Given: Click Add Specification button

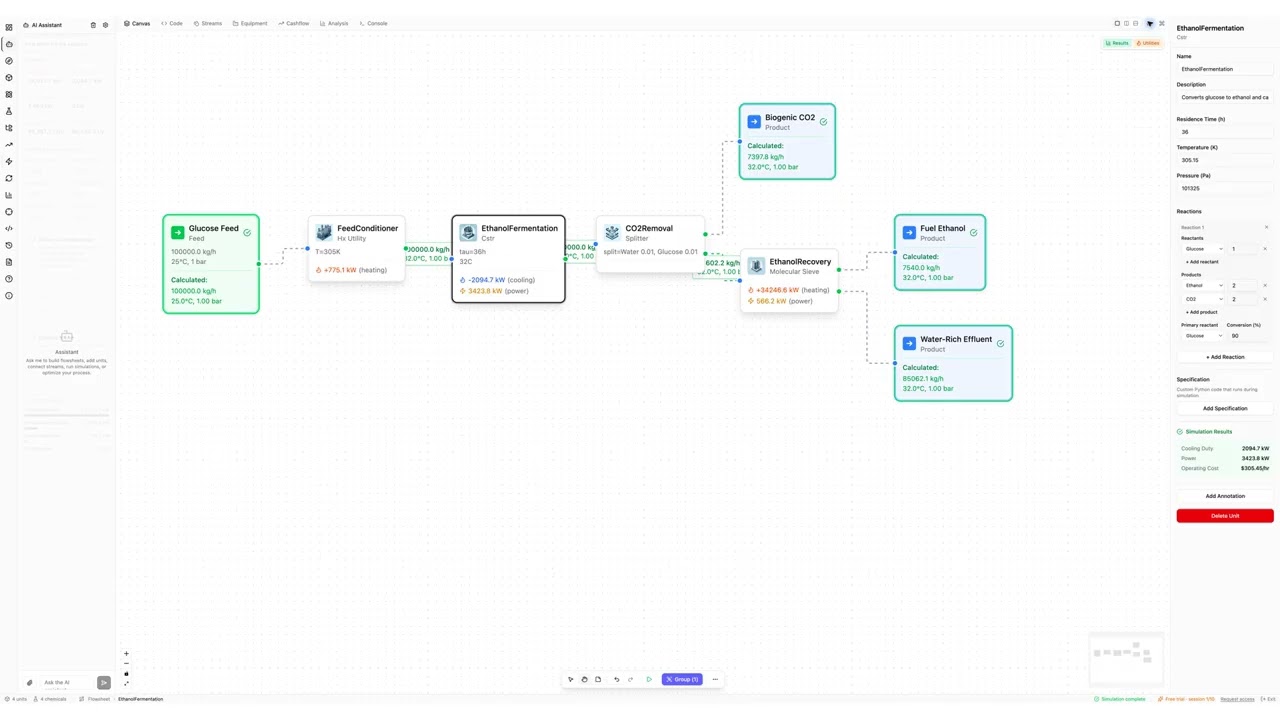Looking at the screenshot, I should point(1225,408).
